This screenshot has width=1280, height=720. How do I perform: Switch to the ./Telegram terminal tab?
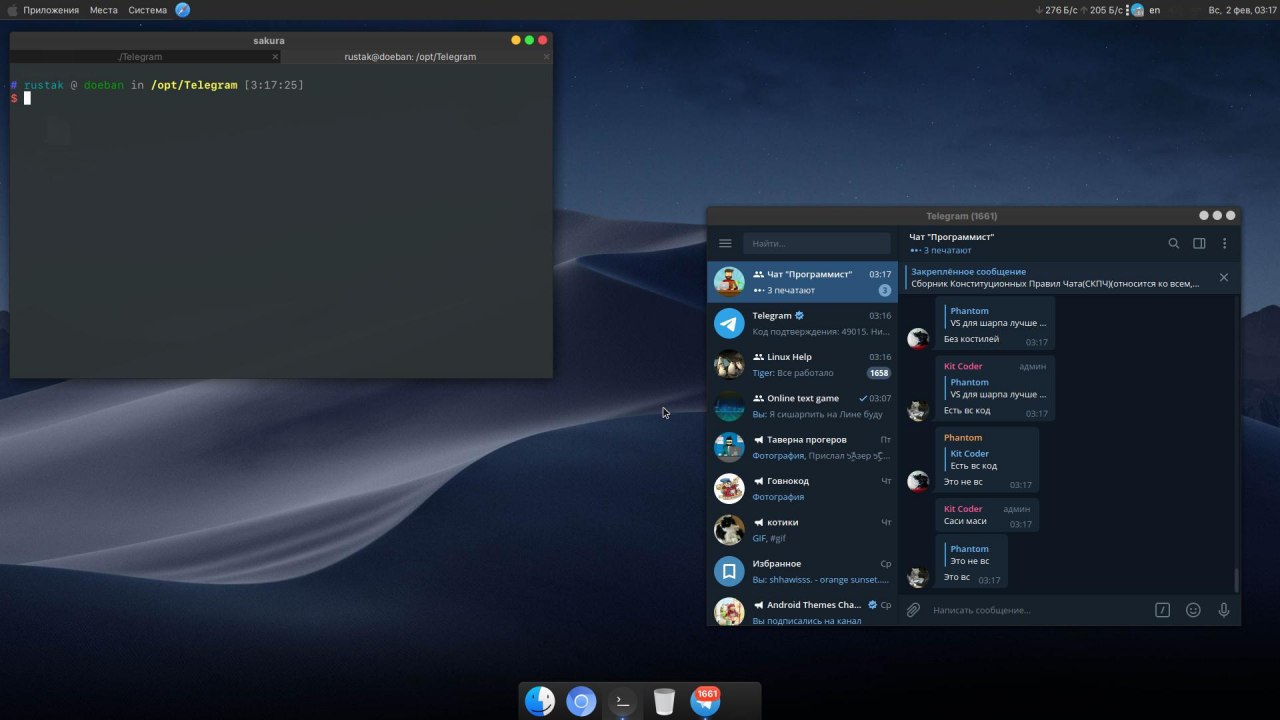(140, 57)
